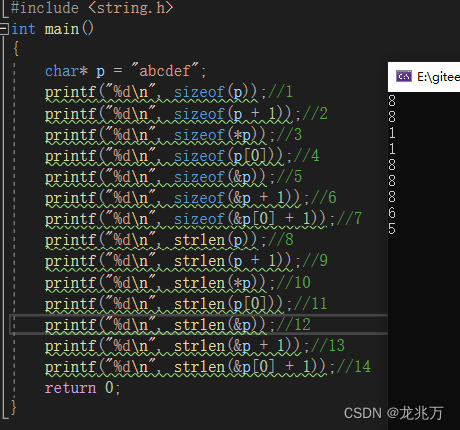The height and width of the screenshot is (430, 460).
Task: Click the strlen(&p[0] + 1) line with comment //14
Action: coord(208,367)
